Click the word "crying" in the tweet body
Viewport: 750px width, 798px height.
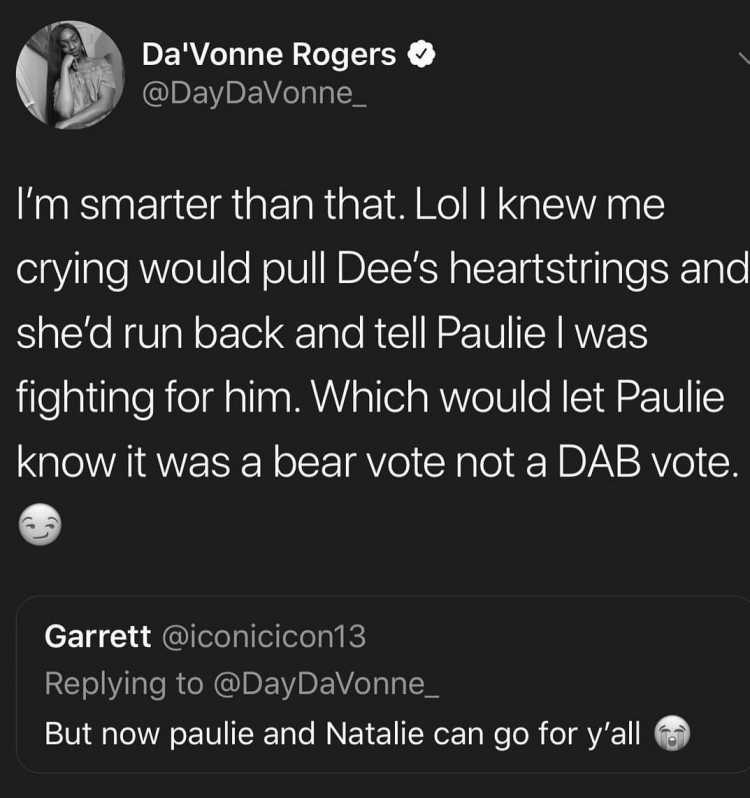coord(72,270)
